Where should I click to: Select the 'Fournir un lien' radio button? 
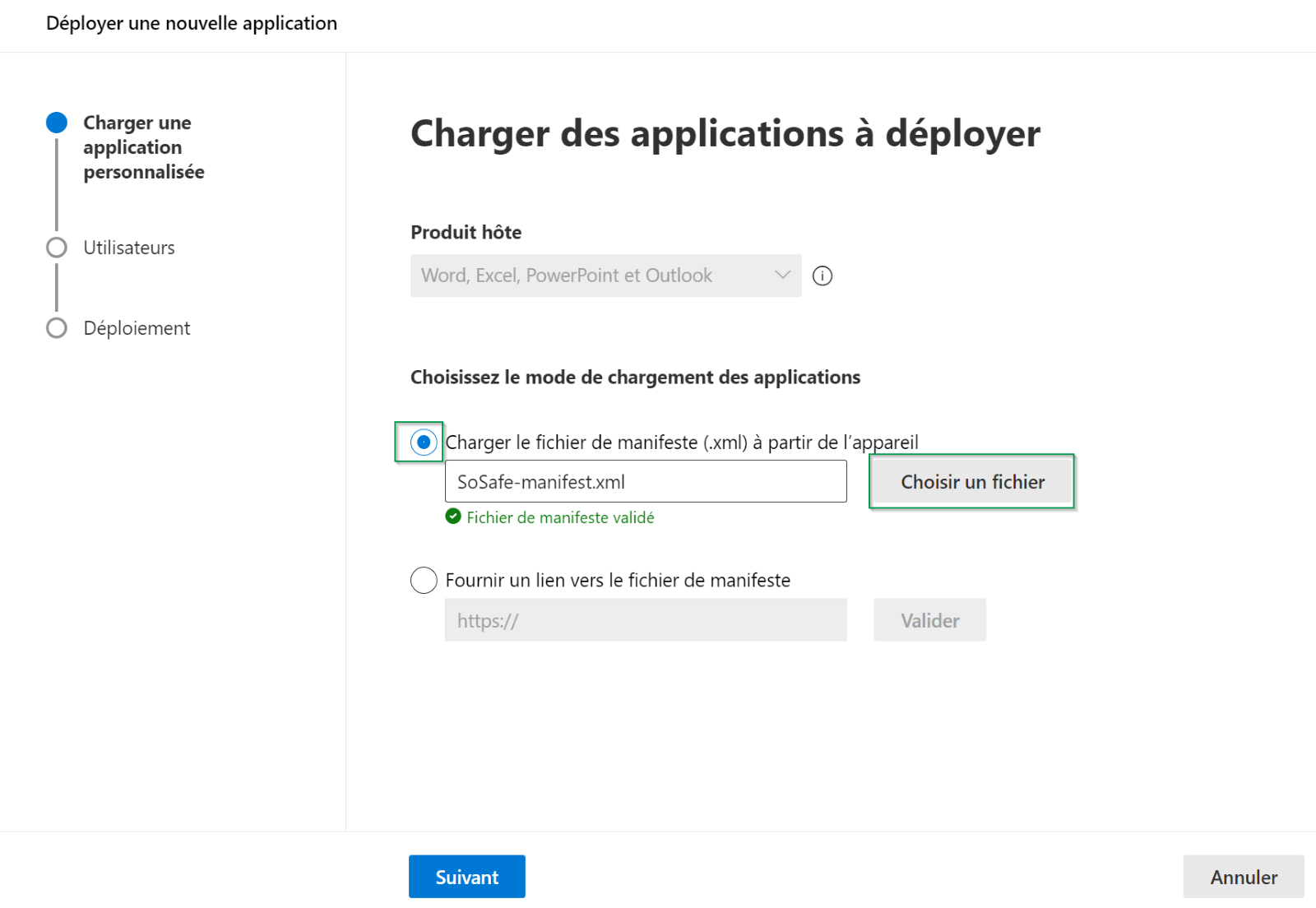coord(424,580)
